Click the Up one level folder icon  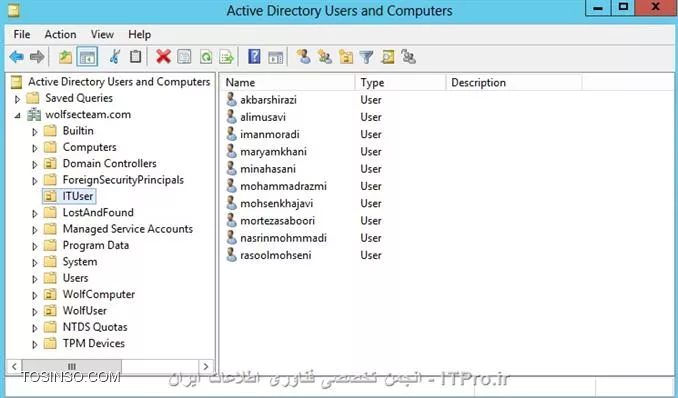tap(65, 57)
